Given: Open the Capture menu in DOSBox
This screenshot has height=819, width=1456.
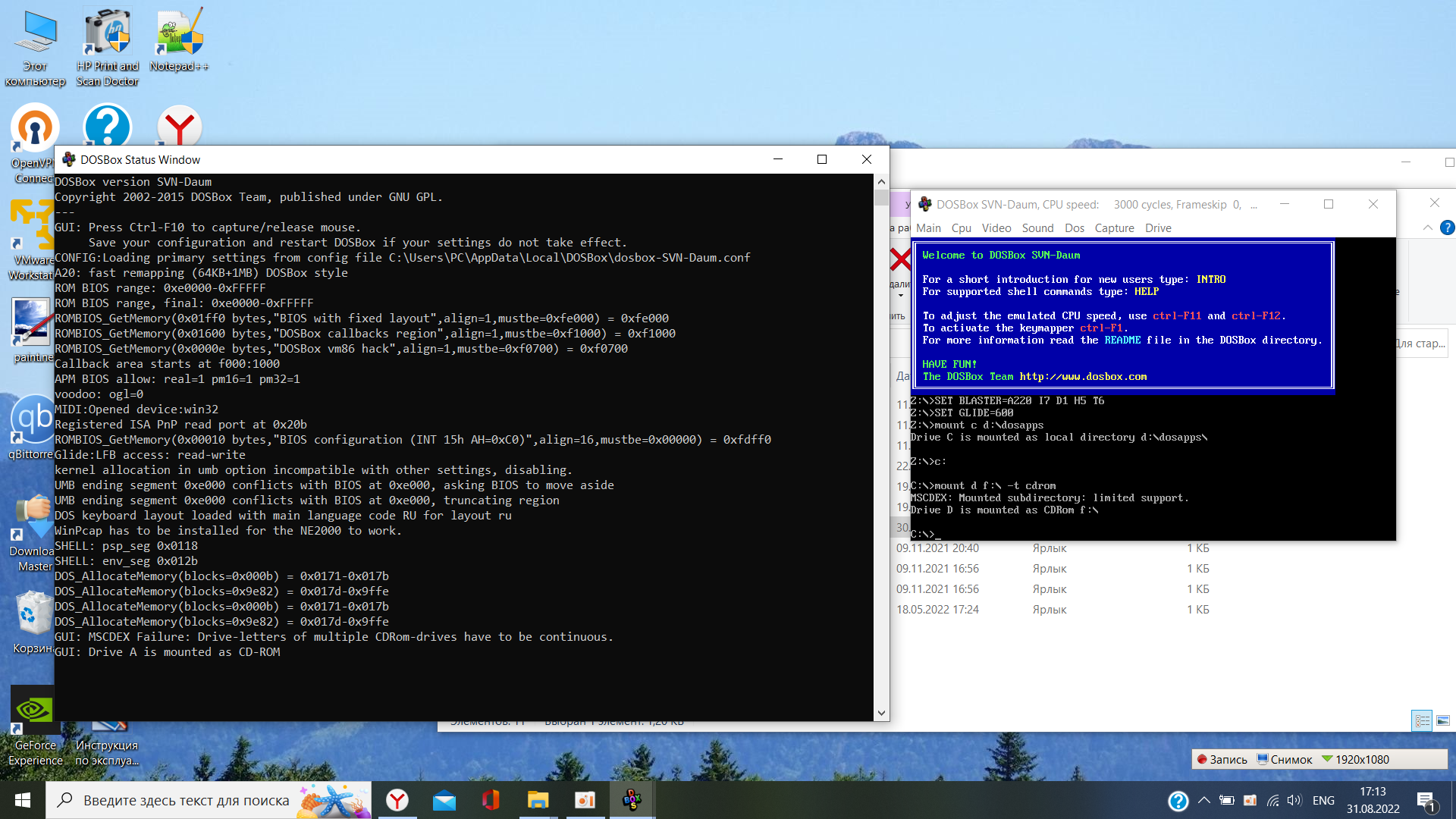Looking at the screenshot, I should pos(1114,227).
